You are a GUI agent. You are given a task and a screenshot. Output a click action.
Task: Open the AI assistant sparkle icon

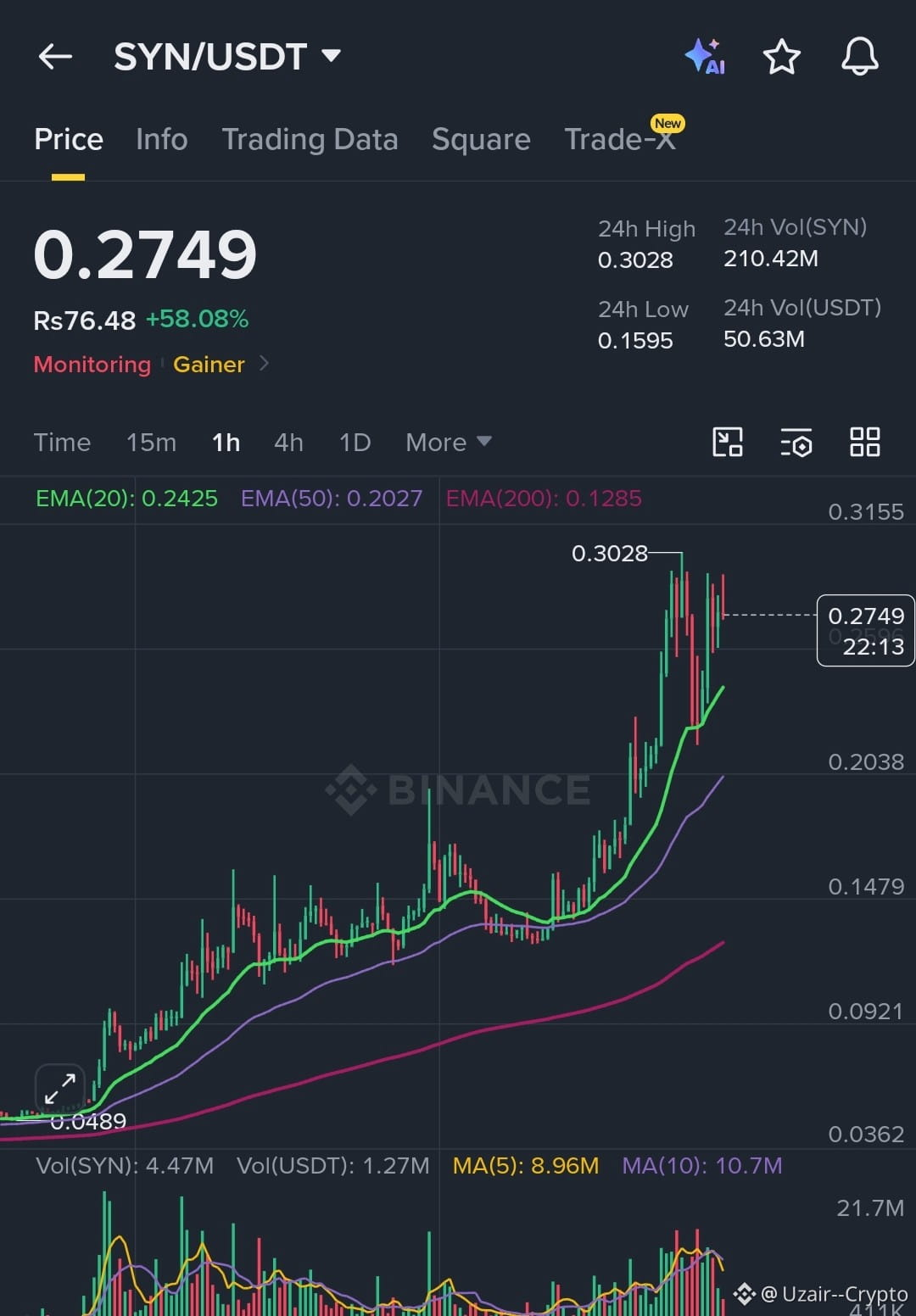(x=705, y=57)
